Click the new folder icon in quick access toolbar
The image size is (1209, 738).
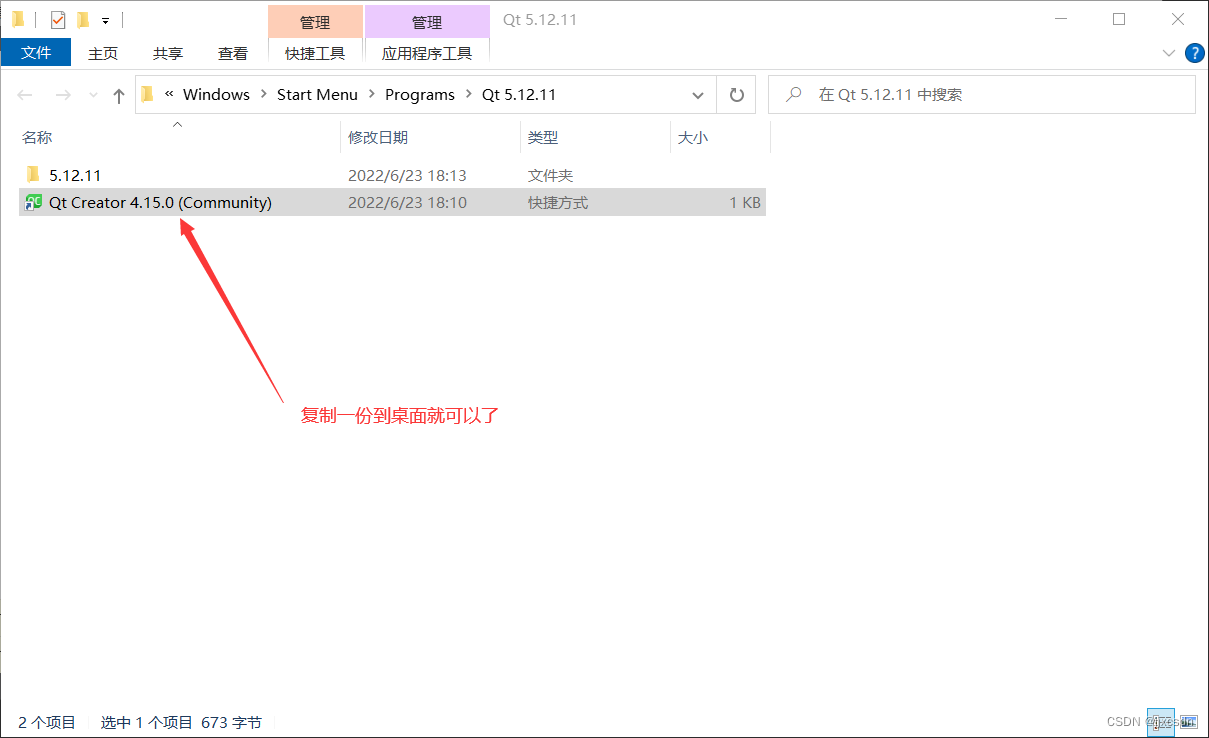(83, 19)
